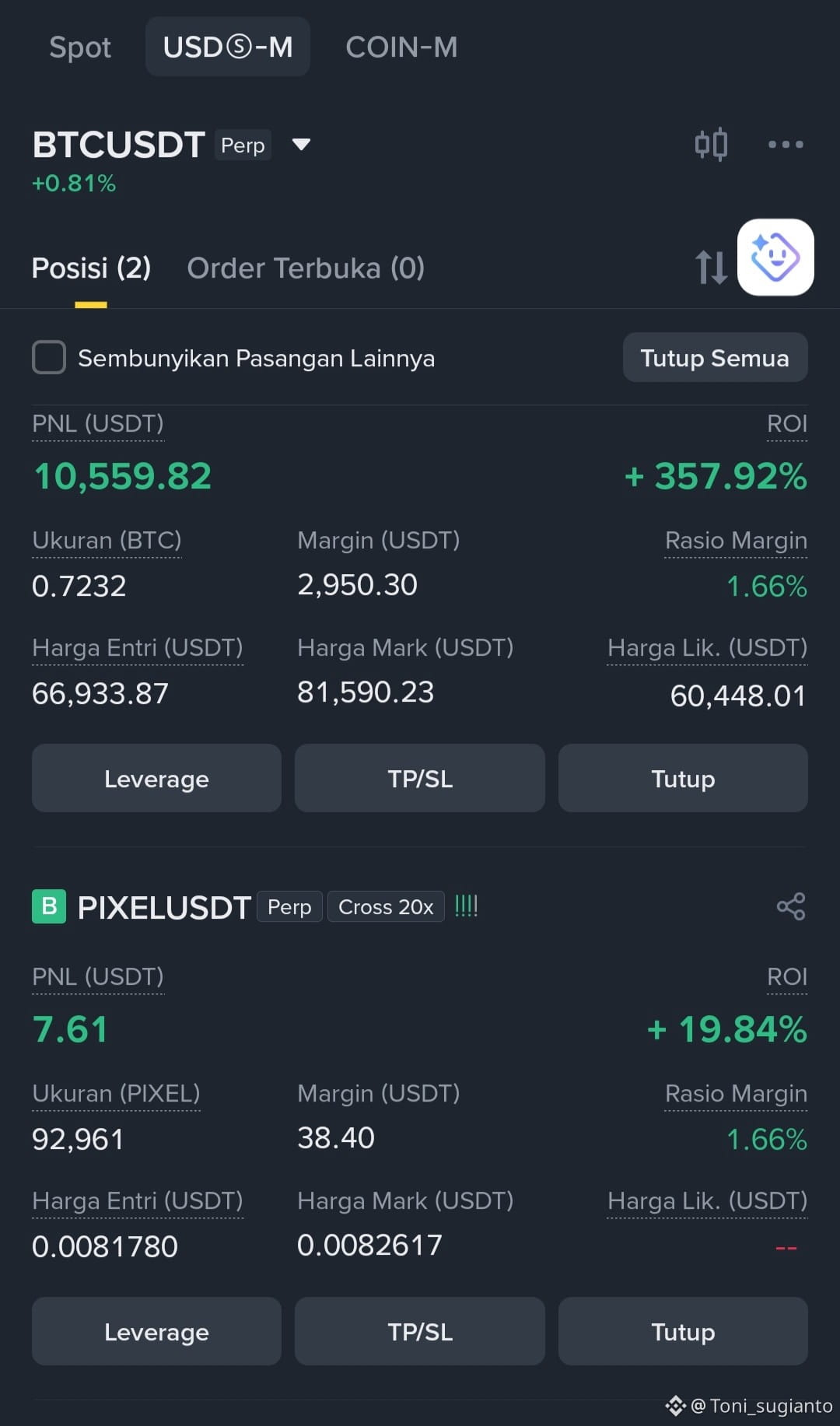Open the Order Terbuka (0) tab
Image resolution: width=840 pixels, height=1426 pixels.
(x=306, y=268)
